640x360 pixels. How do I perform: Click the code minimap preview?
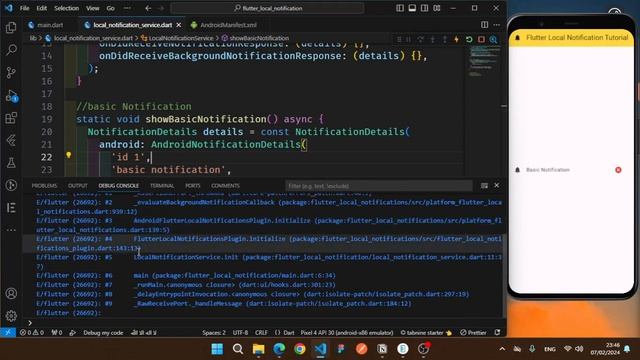tap(483, 61)
